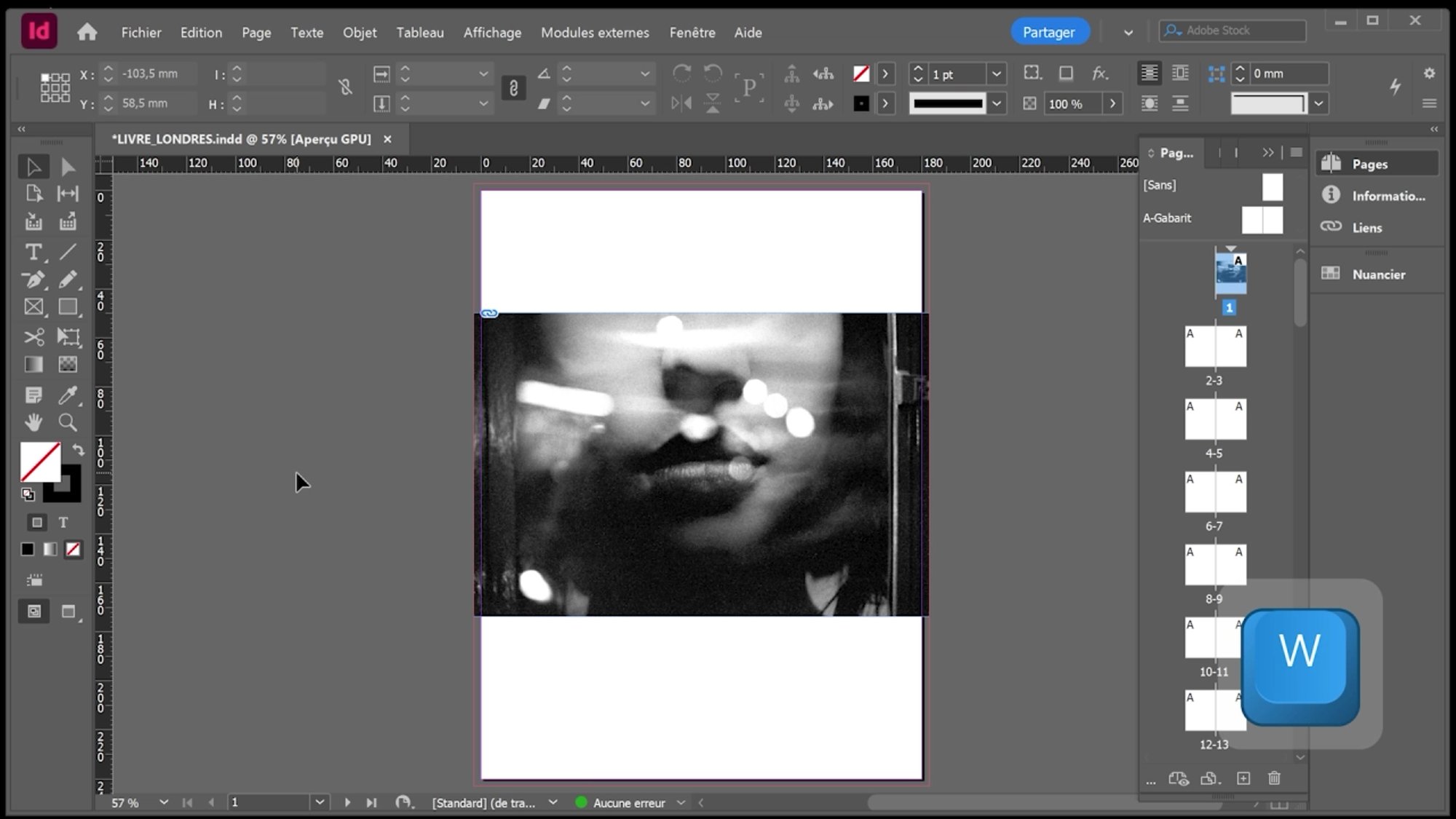This screenshot has width=1456, height=819.
Task: Click the Partager button
Action: pyautogui.click(x=1048, y=32)
